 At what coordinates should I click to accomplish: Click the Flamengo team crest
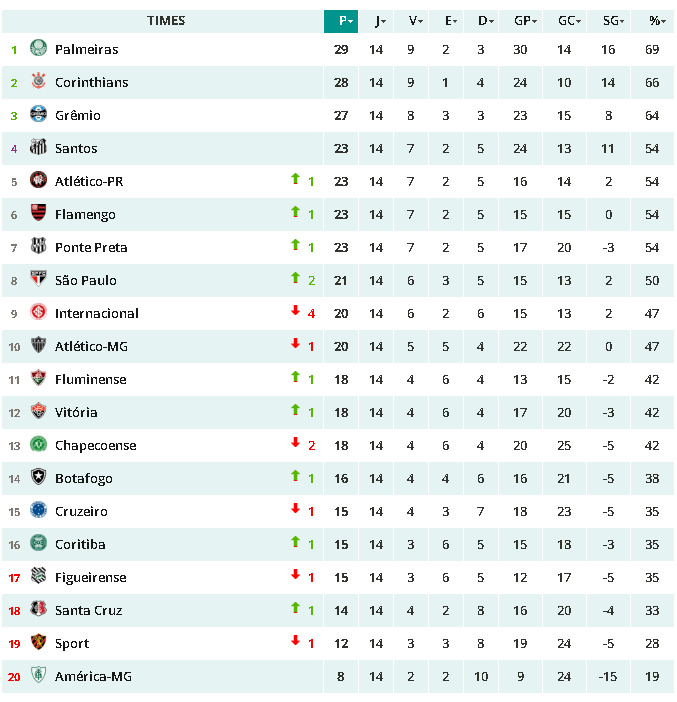point(39,214)
